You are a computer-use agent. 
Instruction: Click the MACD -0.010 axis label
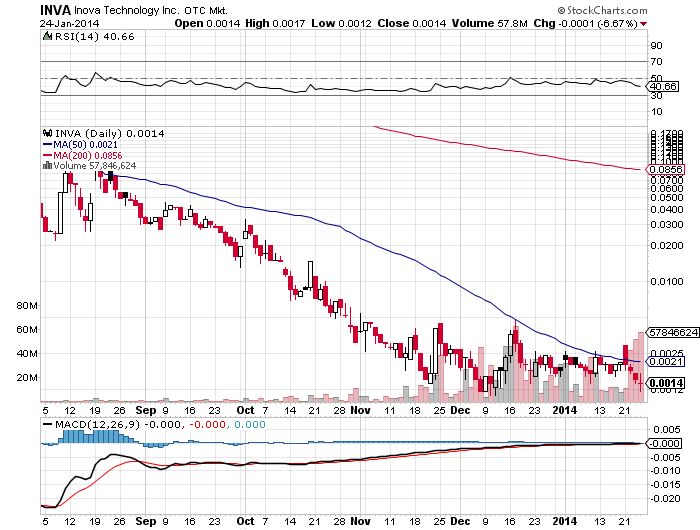pyautogui.click(x=665, y=471)
